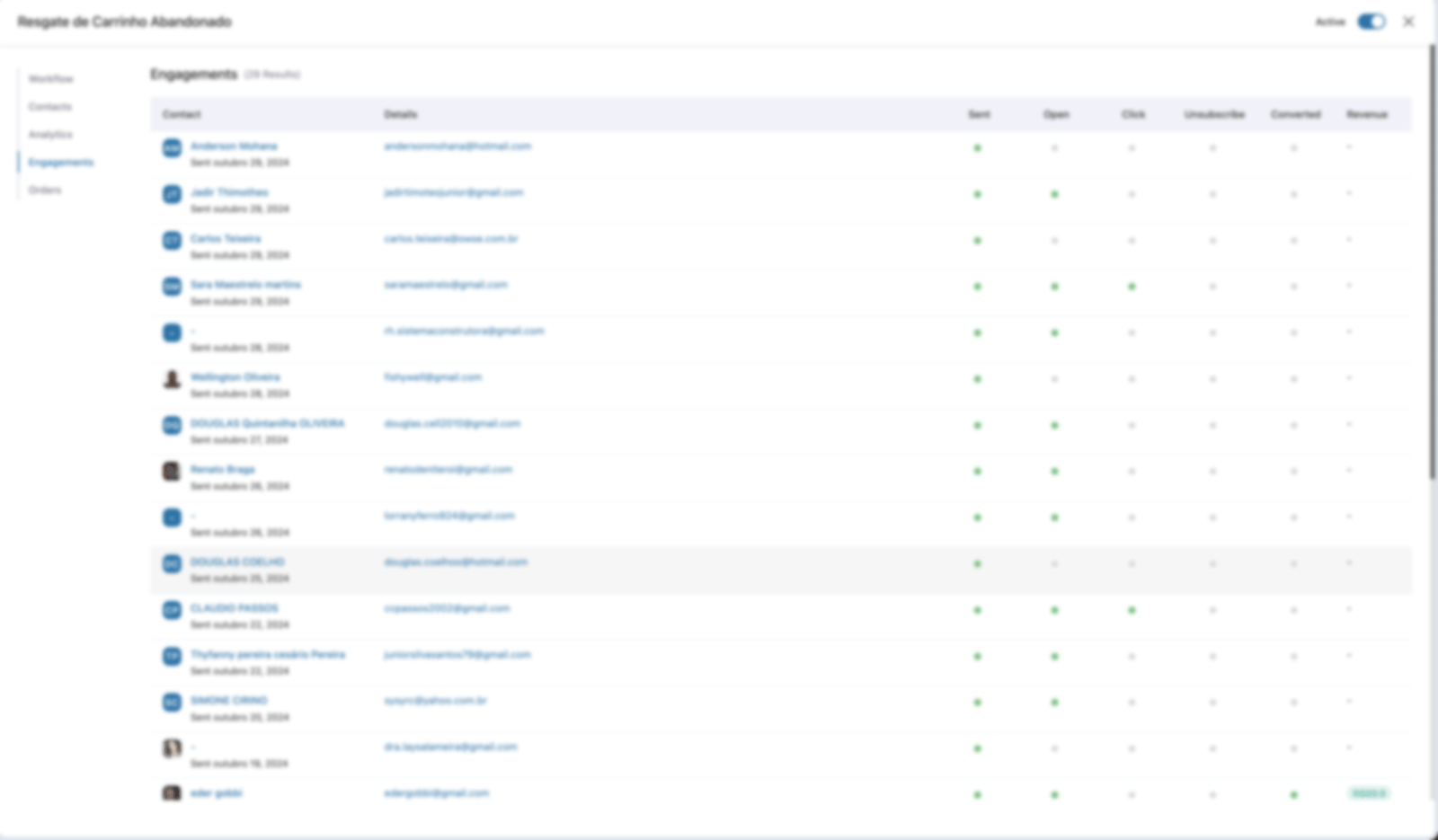Click the Revenue column header
Image resolution: width=1438 pixels, height=840 pixels.
coord(1366,115)
